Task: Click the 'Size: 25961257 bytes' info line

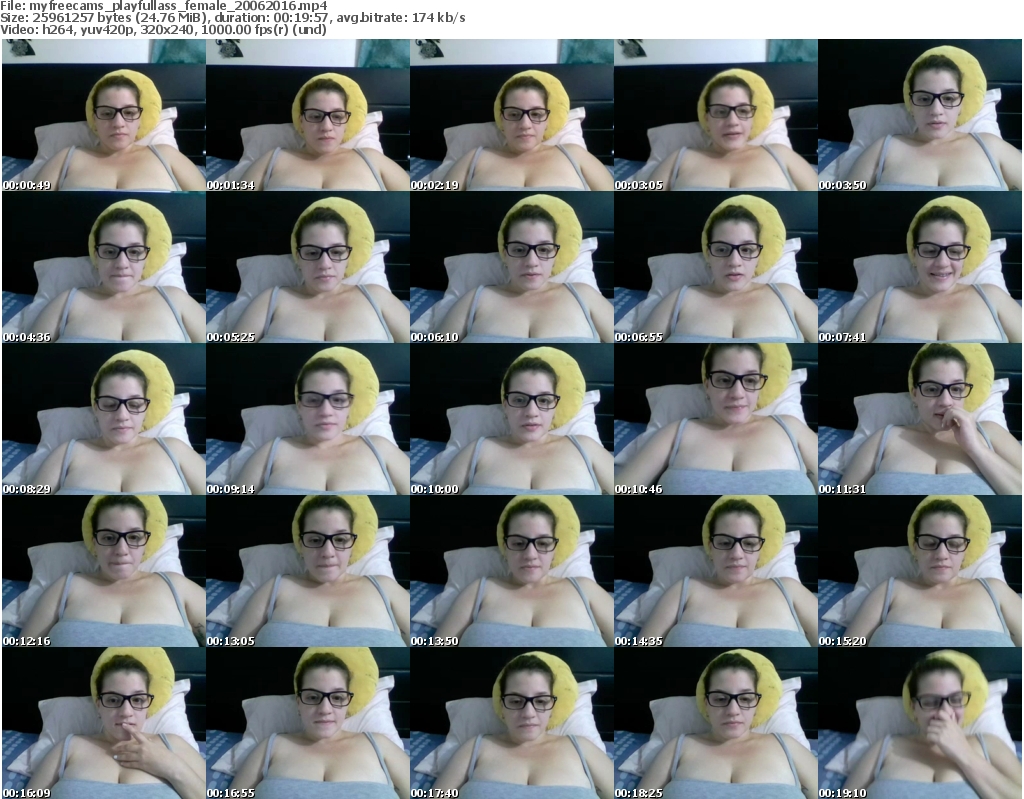Action: coord(232,18)
